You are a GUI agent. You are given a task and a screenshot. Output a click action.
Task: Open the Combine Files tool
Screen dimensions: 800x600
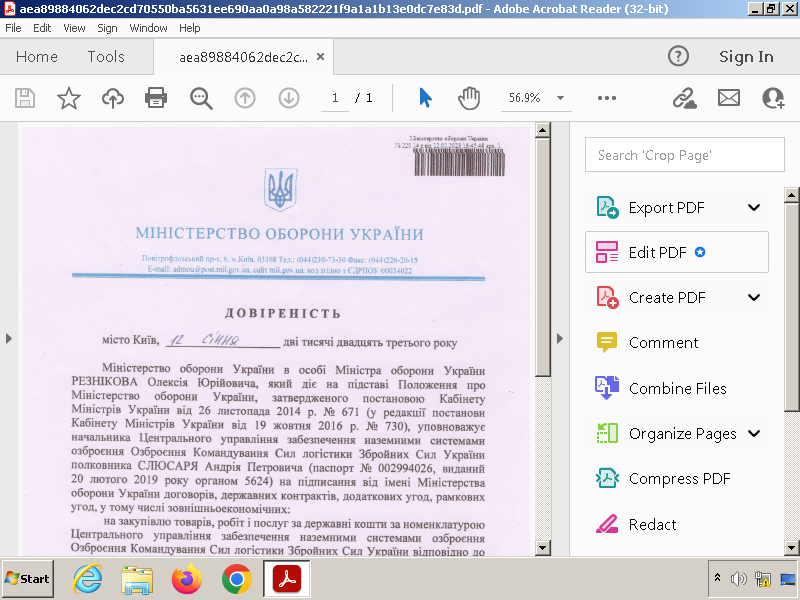(x=677, y=388)
